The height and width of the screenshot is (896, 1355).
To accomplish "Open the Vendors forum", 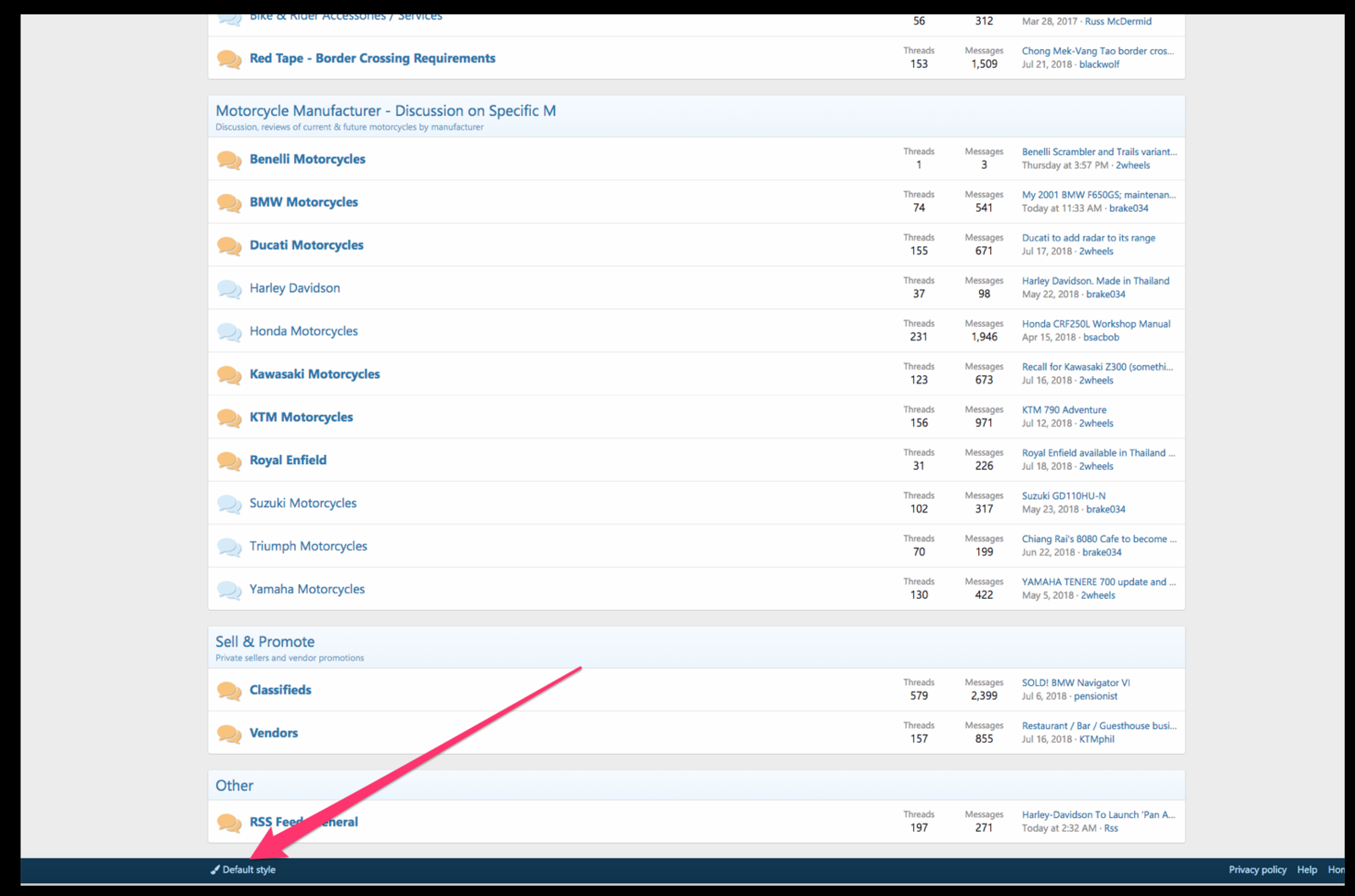I will coord(274,733).
